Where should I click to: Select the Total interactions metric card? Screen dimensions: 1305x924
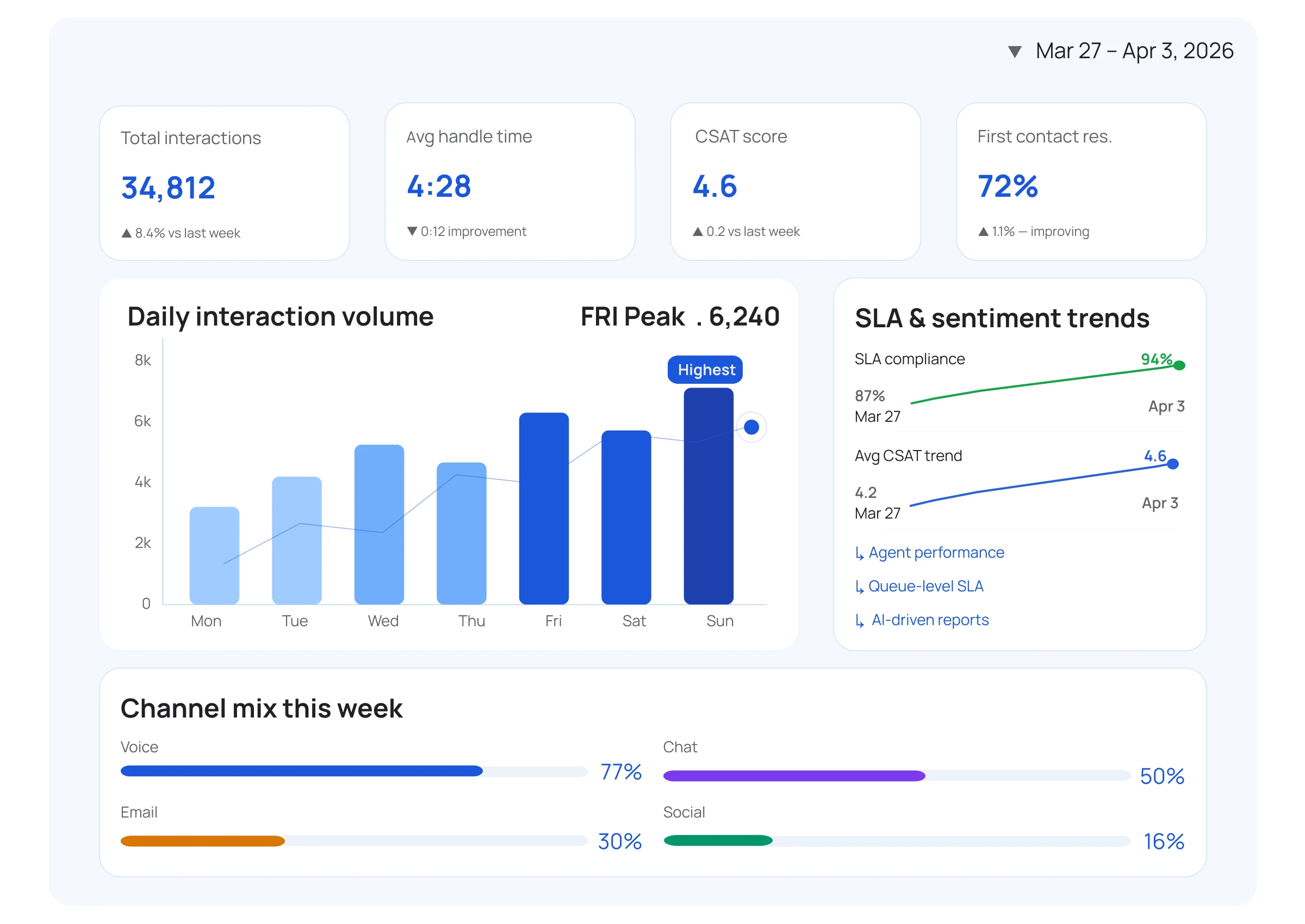[224, 183]
